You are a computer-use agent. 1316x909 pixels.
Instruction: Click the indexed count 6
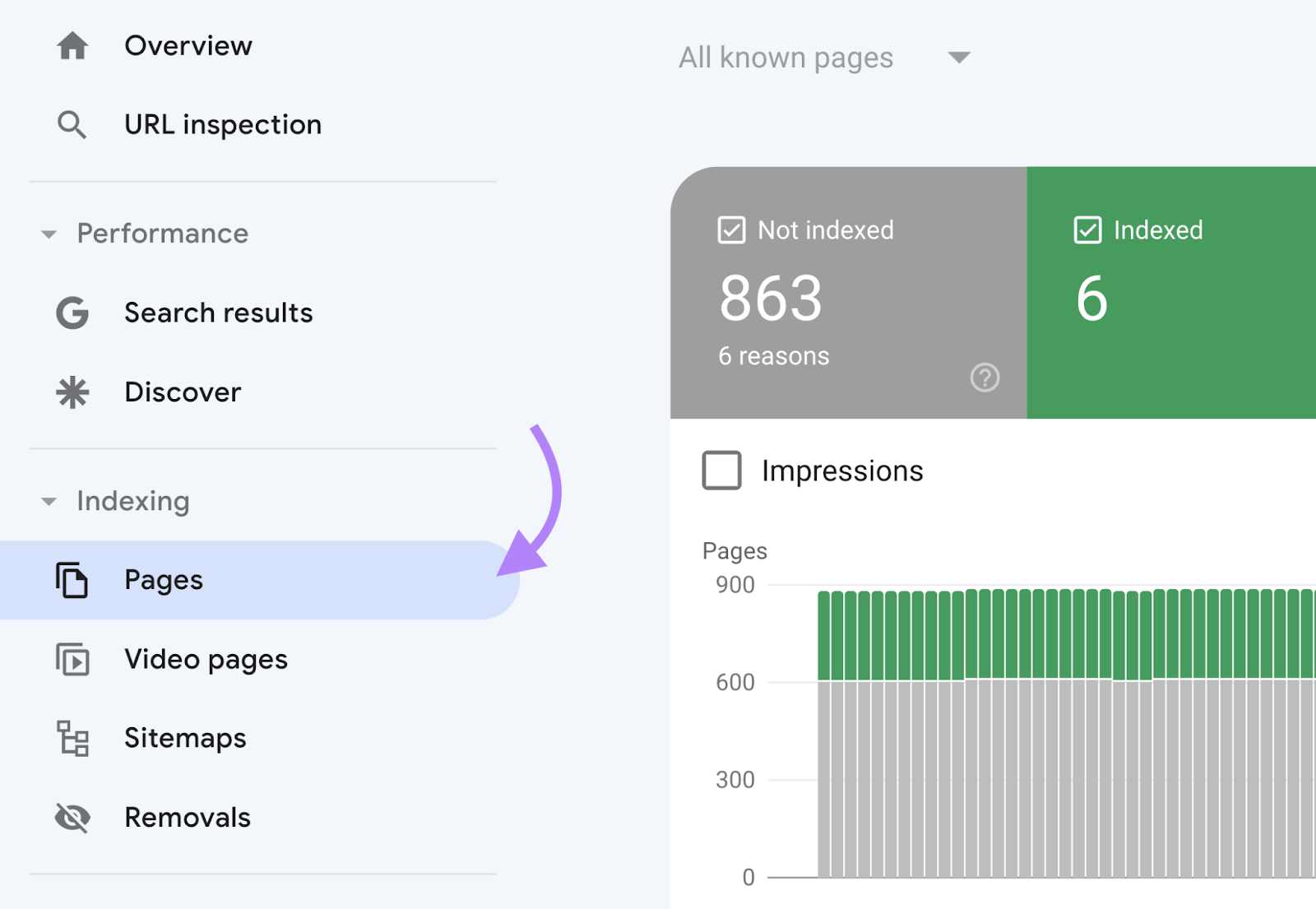tap(1091, 299)
